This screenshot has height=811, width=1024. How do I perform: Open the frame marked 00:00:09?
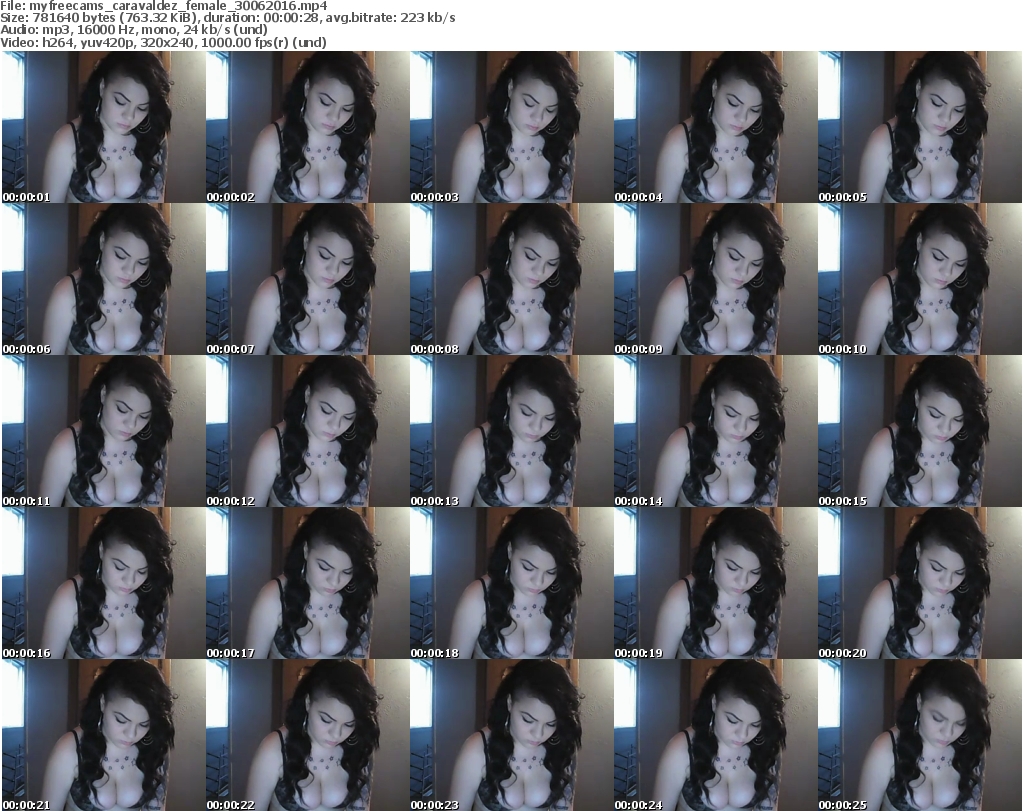715,279
